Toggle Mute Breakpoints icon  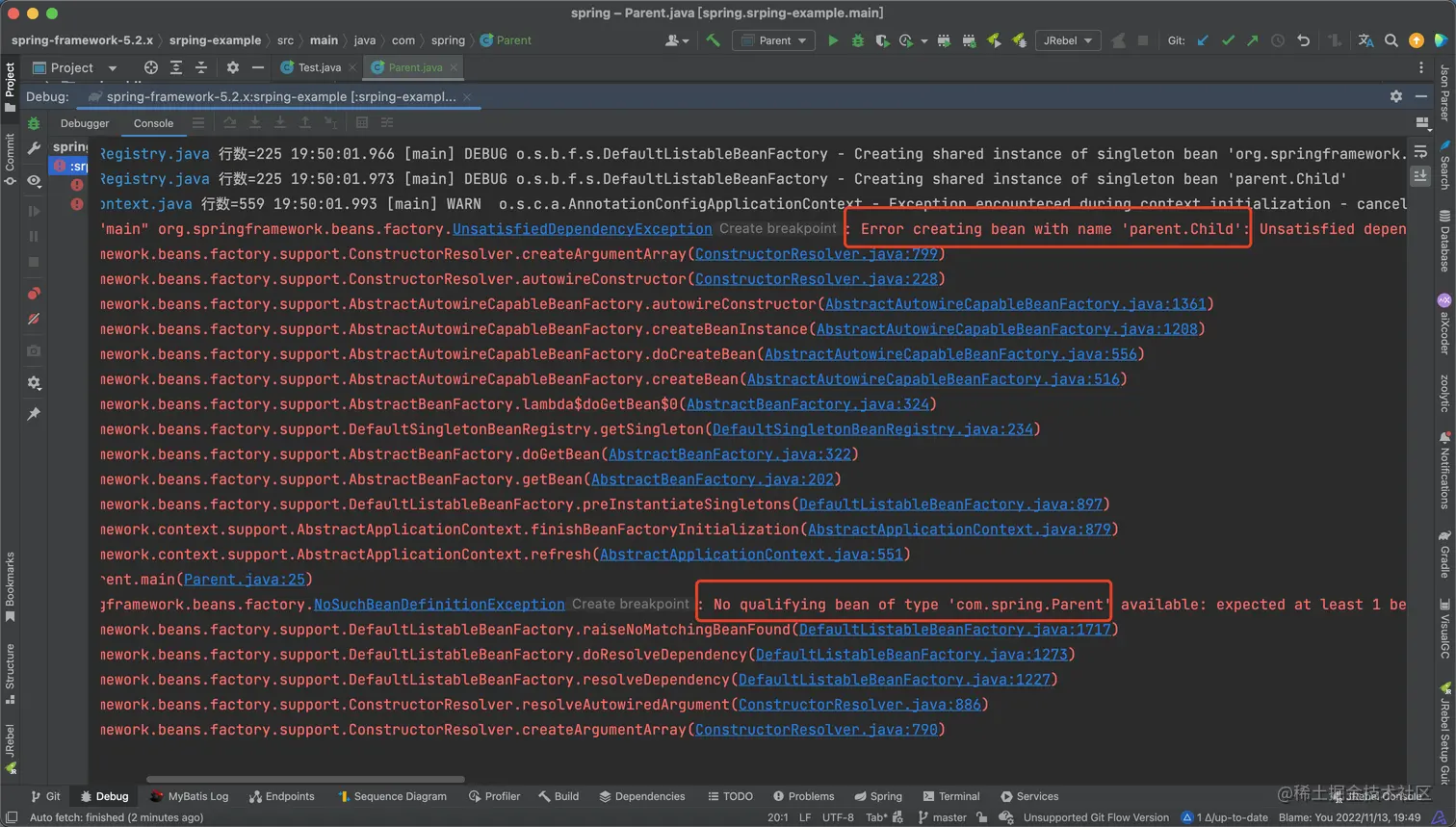[x=34, y=319]
